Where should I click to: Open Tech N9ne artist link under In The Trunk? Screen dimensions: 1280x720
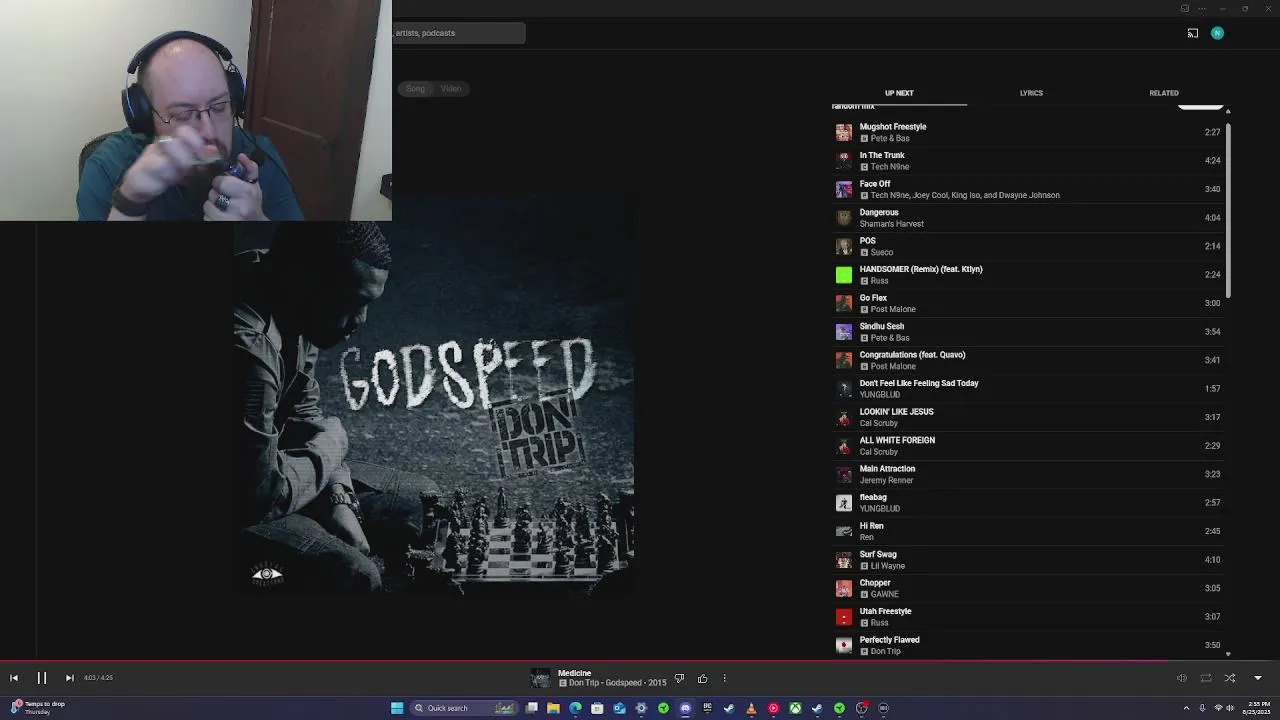click(x=890, y=167)
